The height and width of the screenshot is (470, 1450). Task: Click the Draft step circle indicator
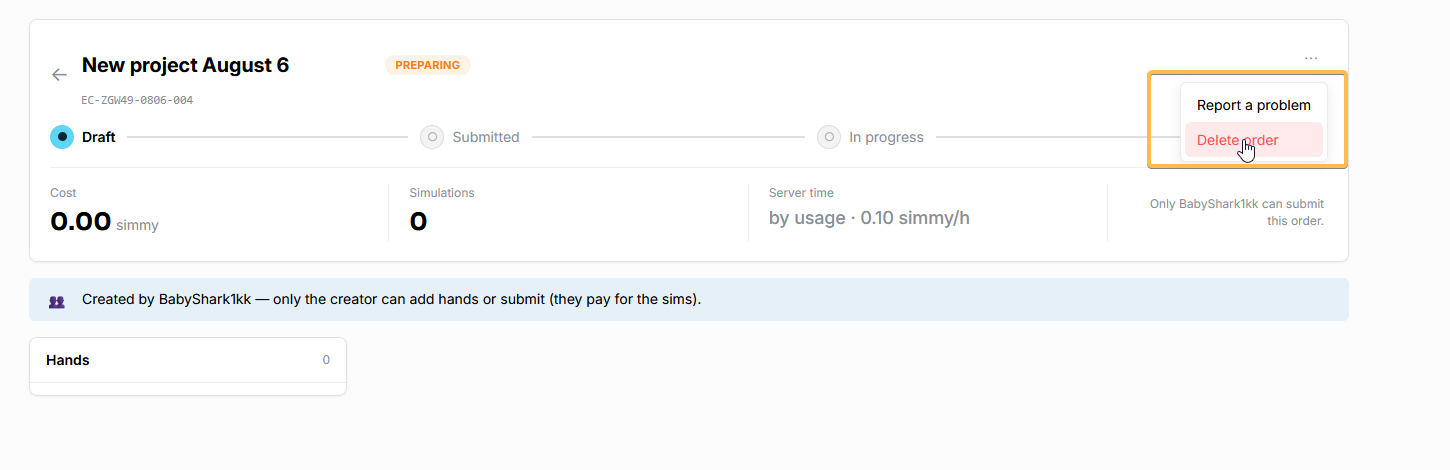(62, 136)
